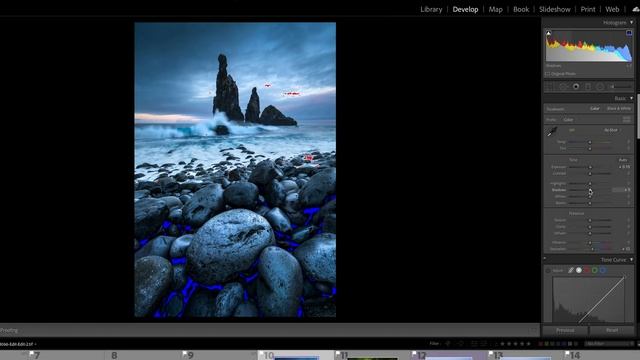Select the Graduated Filter tool
Viewport: 640px width, 360px height.
[x=588, y=87]
